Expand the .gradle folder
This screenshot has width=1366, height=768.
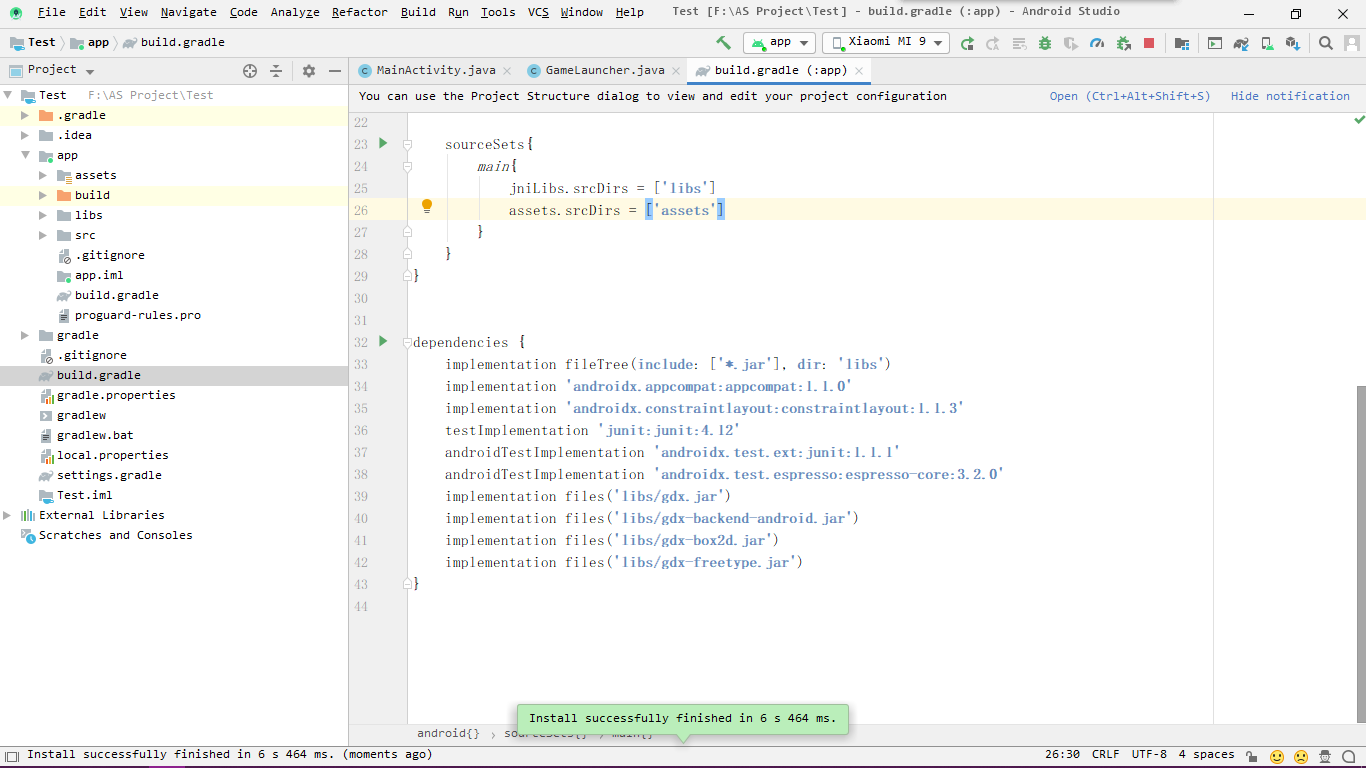(25, 115)
